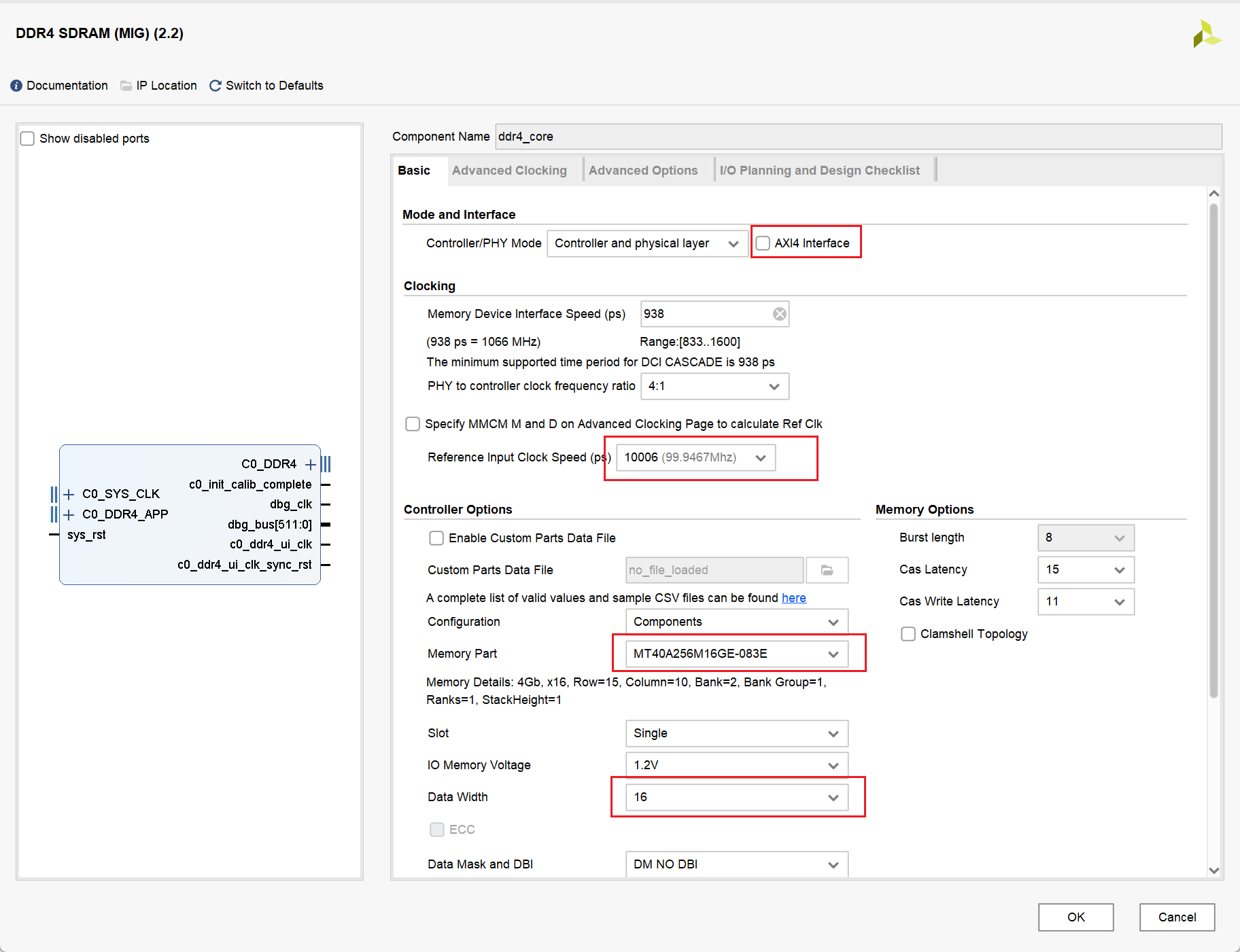Open the Configuration dropdown

coord(737,622)
